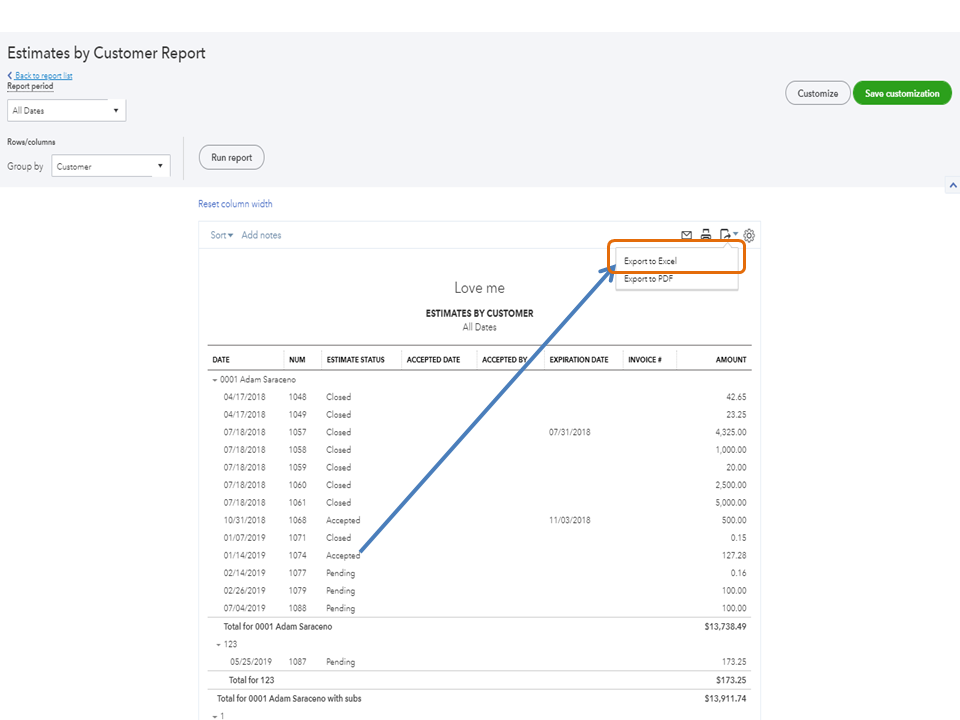Click the Reset column width link
Viewport: 960px width, 720px height.
point(235,204)
